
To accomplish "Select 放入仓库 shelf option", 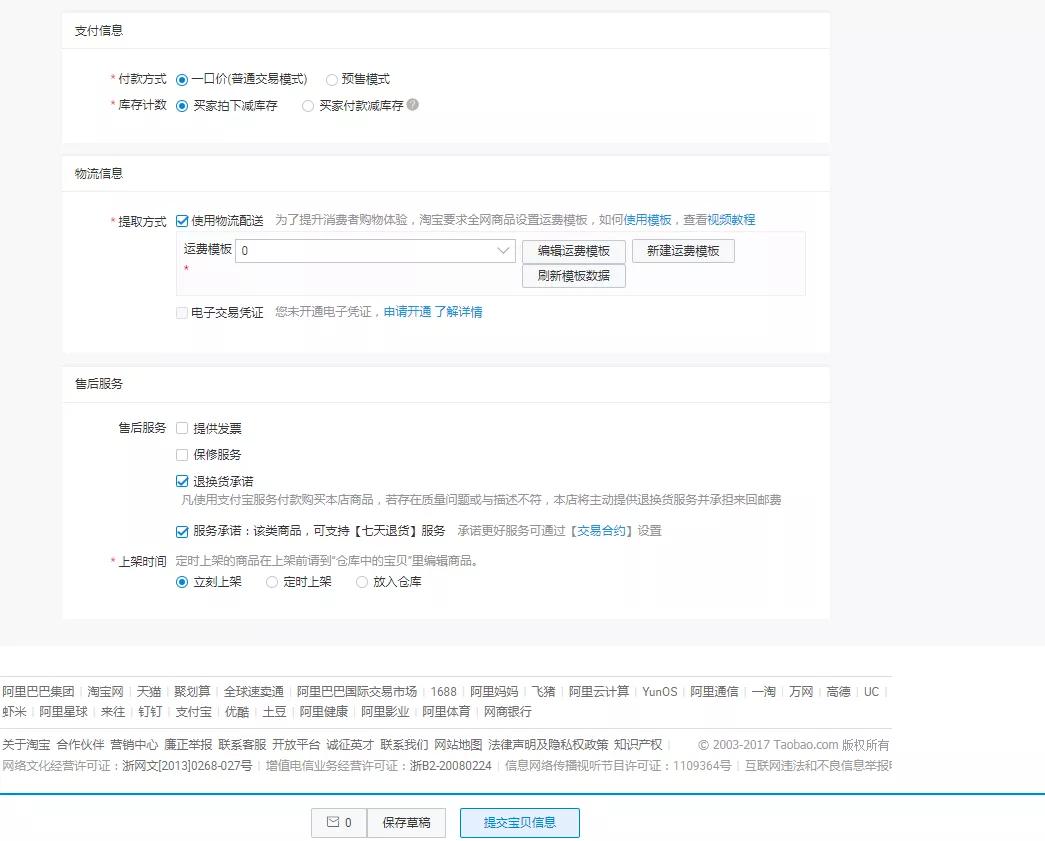I will pos(360,581).
